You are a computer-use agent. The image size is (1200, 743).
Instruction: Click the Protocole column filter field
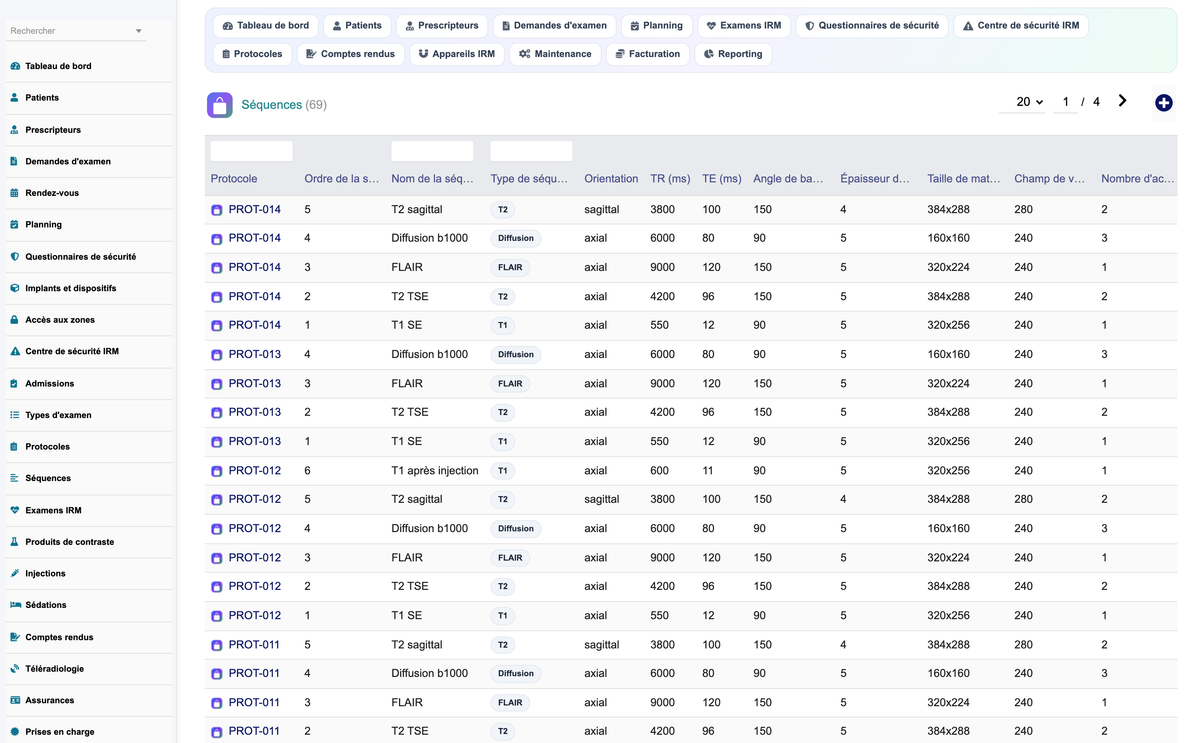pyautogui.click(x=252, y=151)
